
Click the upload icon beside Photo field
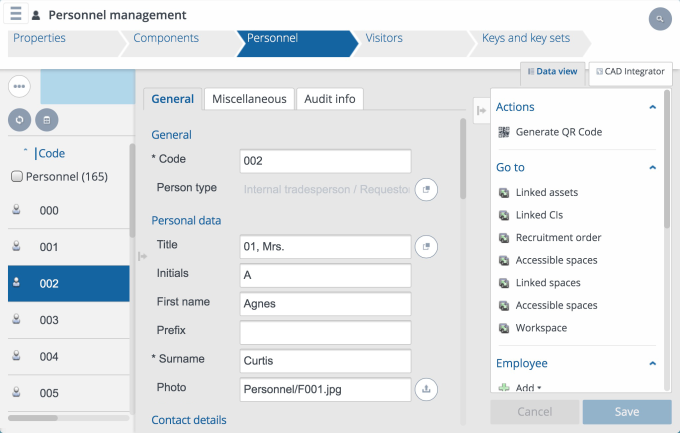tap(427, 389)
